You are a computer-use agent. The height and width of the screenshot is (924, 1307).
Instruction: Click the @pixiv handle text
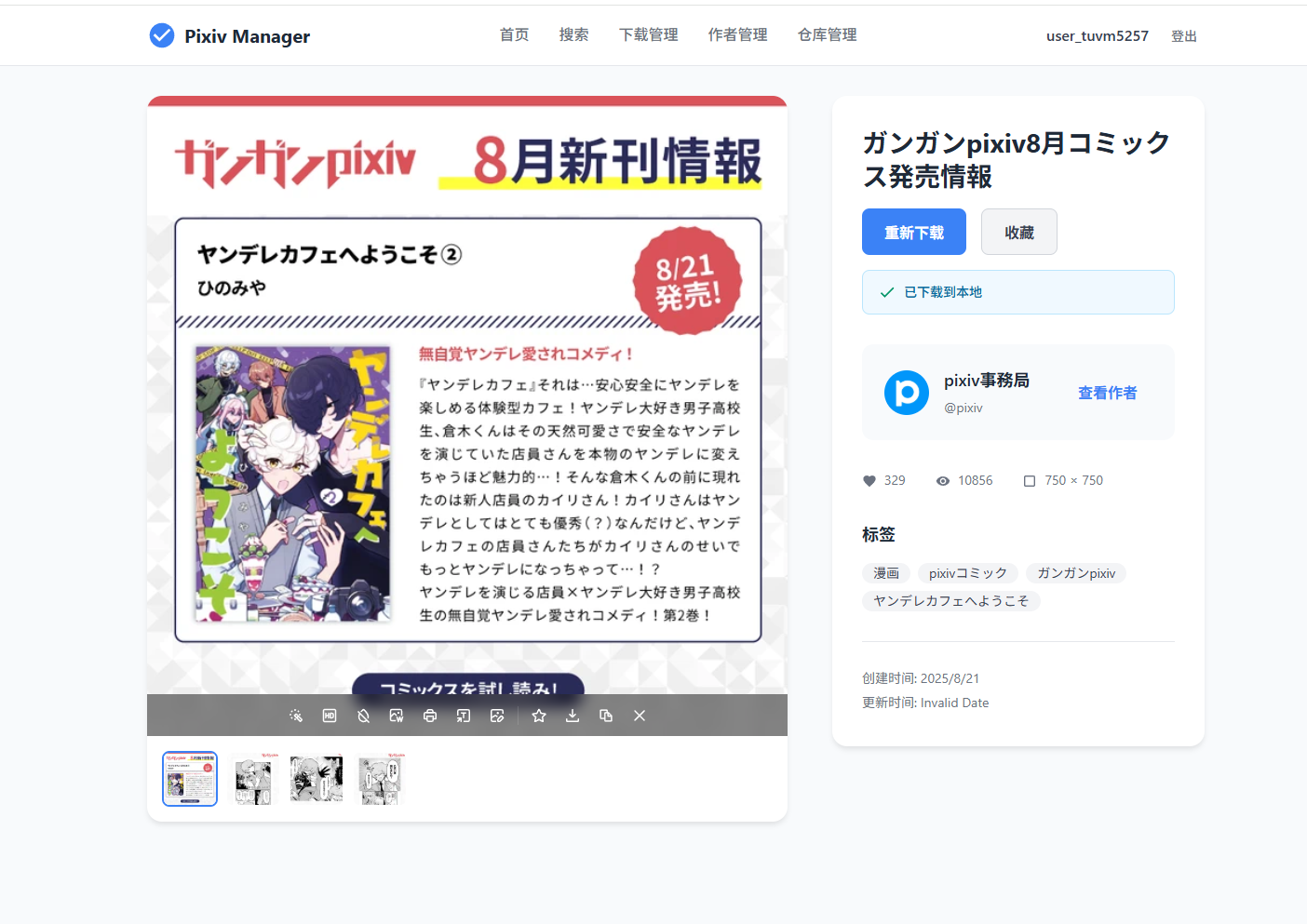[x=963, y=408]
